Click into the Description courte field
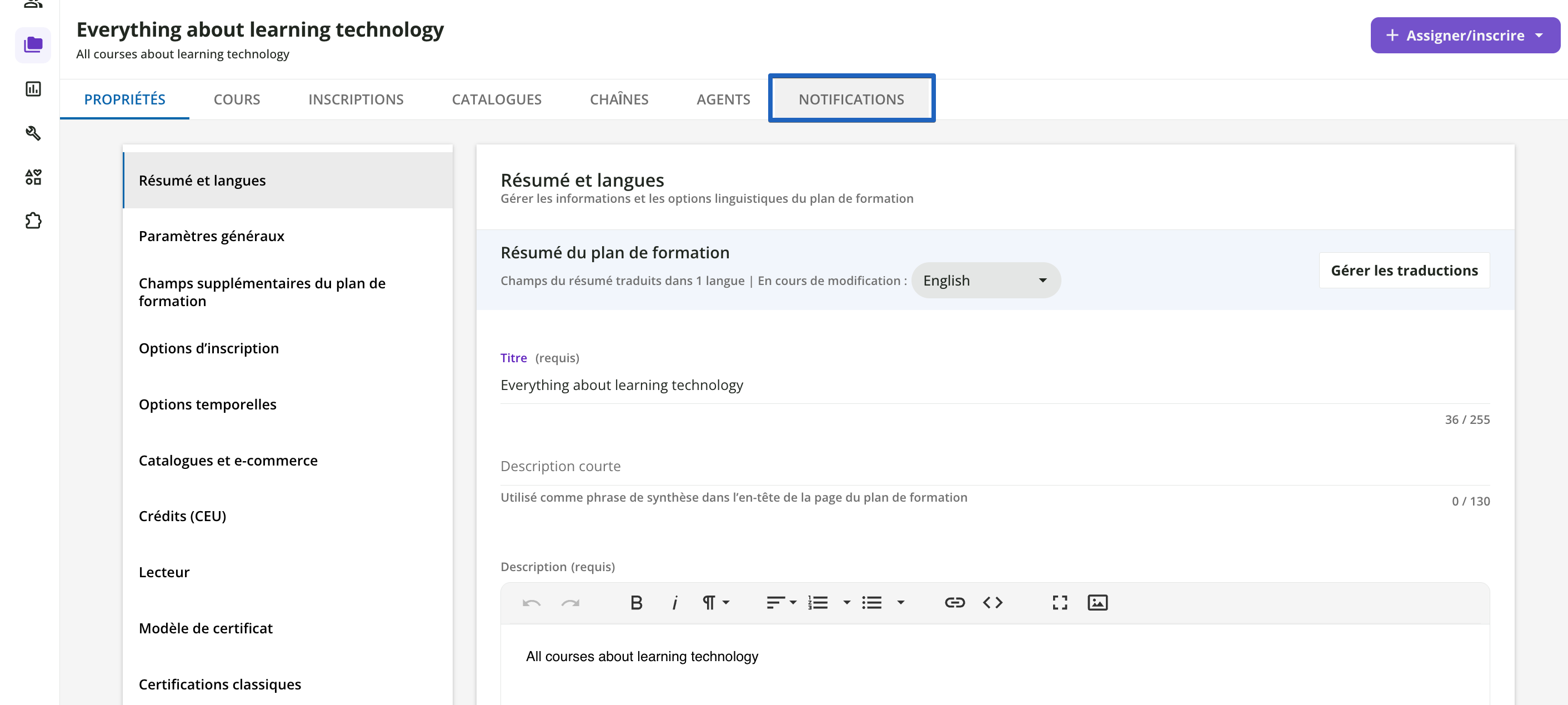1568x705 pixels. [x=995, y=466]
